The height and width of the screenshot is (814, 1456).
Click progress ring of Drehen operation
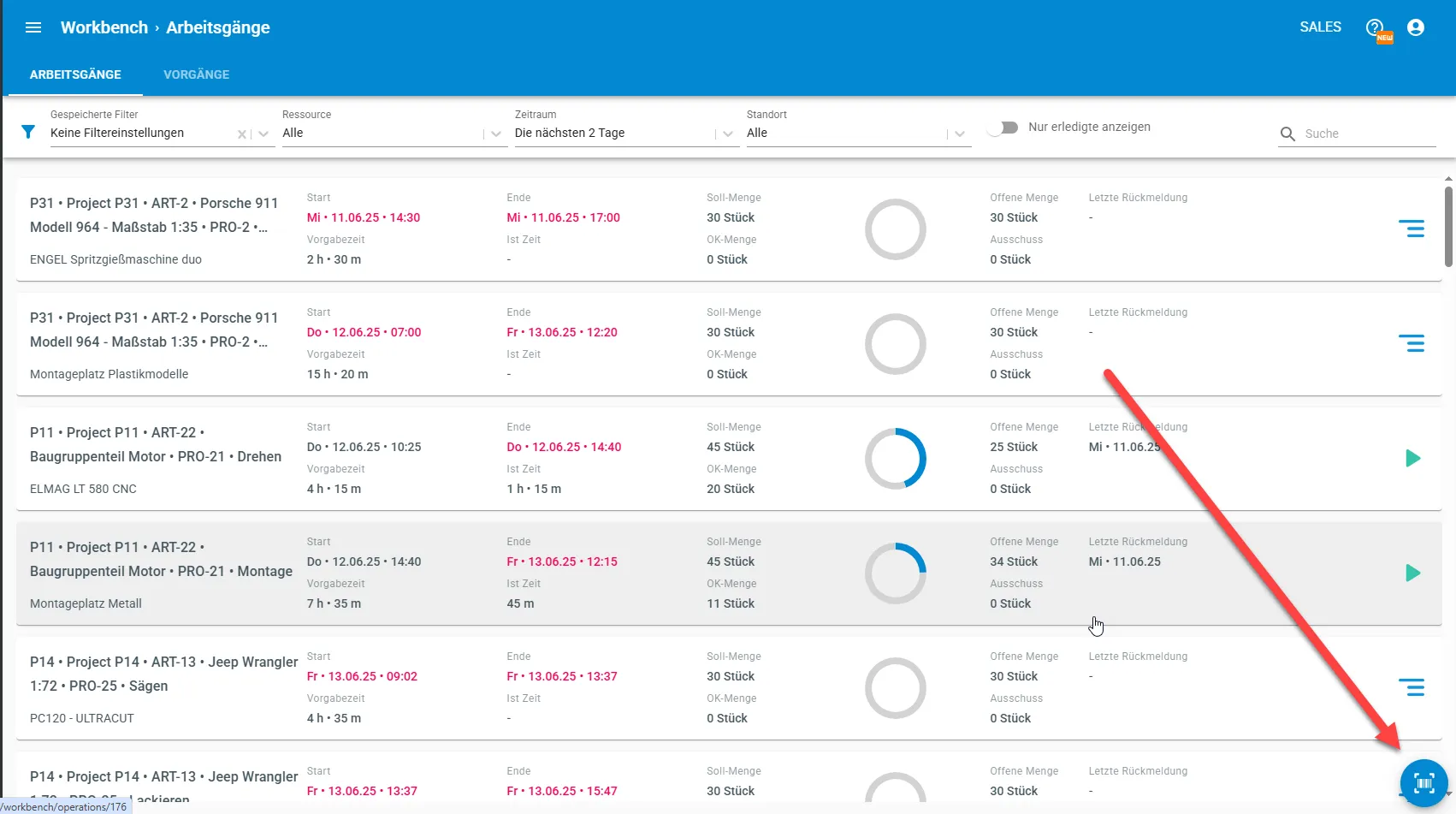896,459
